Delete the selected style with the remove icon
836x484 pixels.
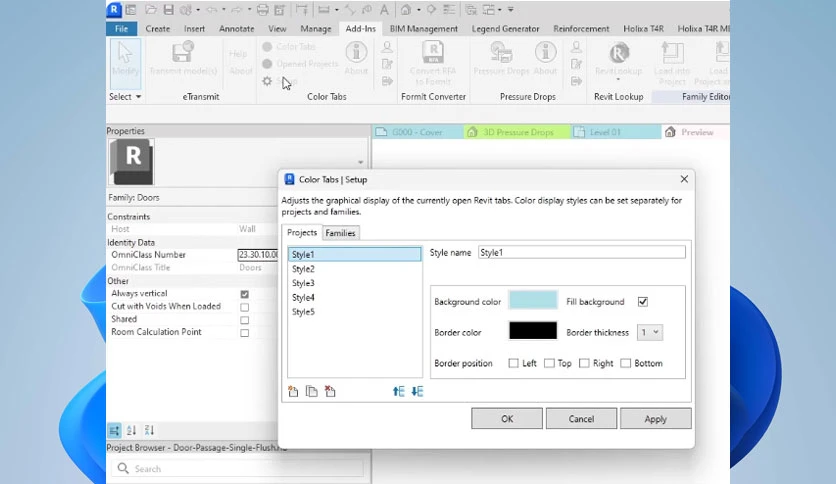(x=330, y=391)
